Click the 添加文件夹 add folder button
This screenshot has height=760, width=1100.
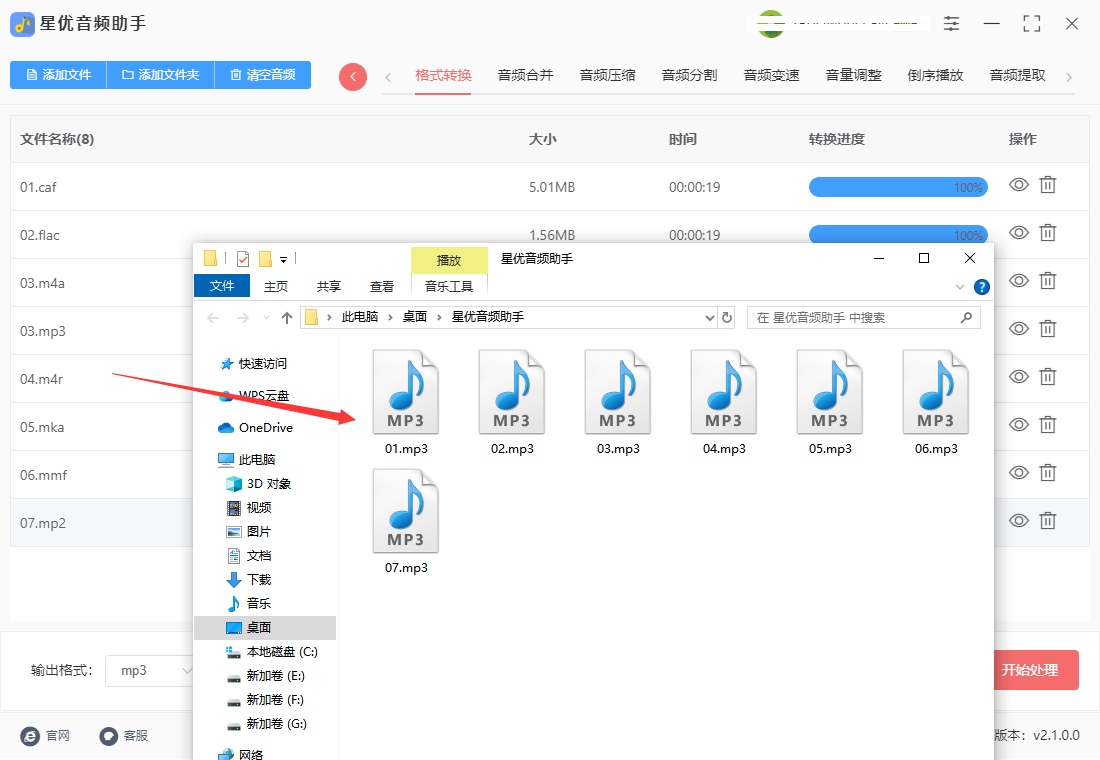[160, 74]
